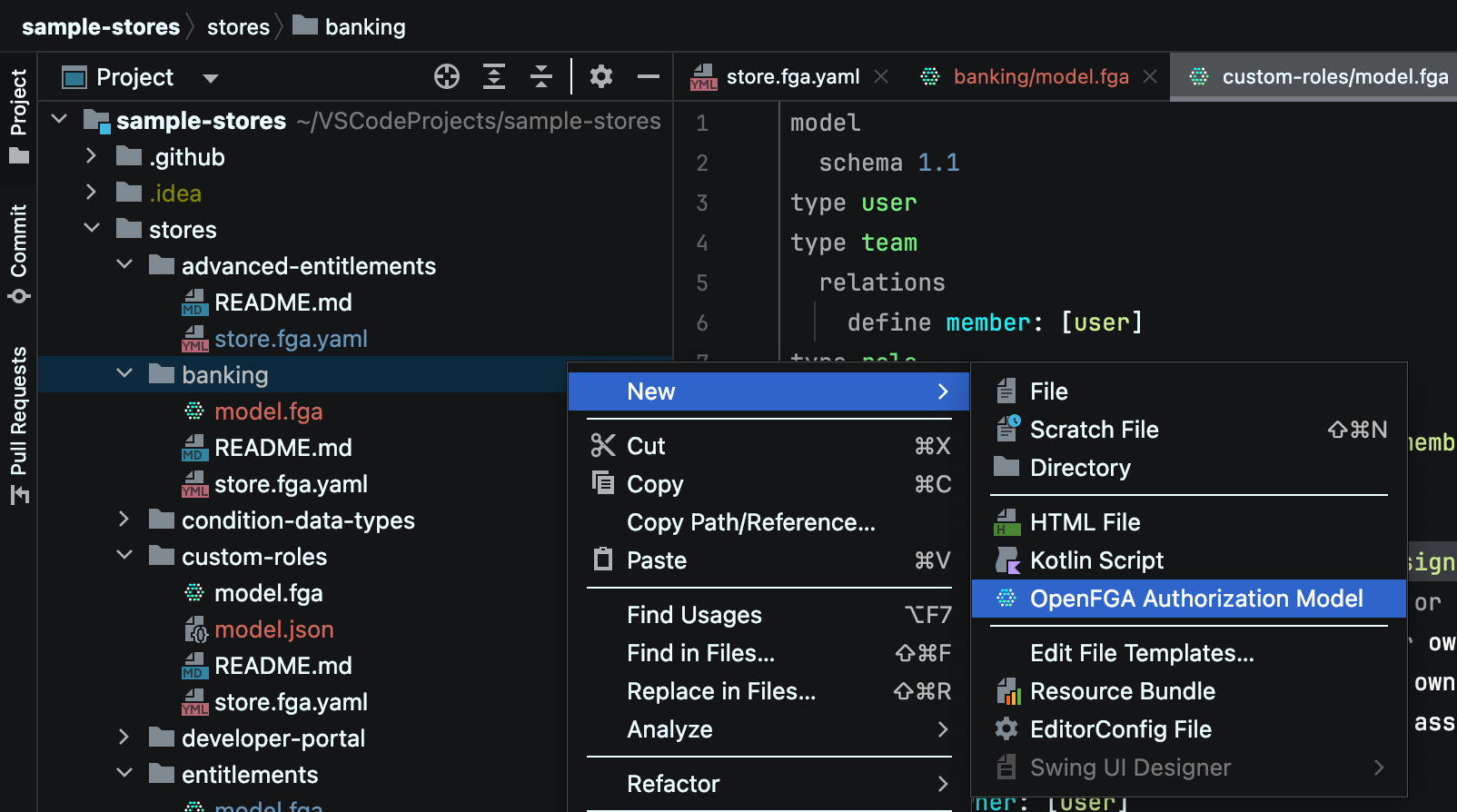Open Edit File Templates option

click(1189, 653)
